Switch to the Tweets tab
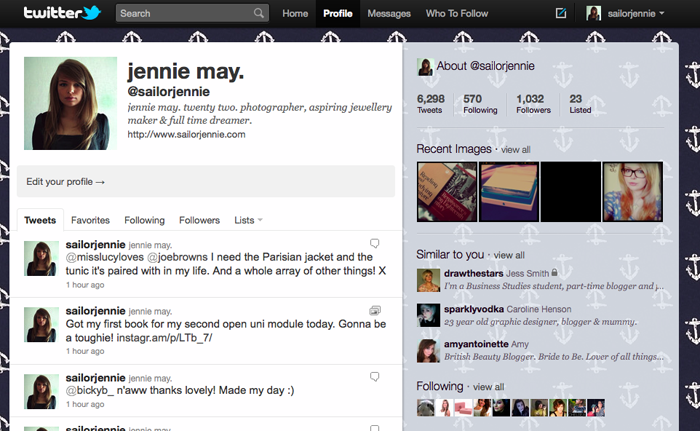The height and width of the screenshot is (431, 700). [40, 220]
